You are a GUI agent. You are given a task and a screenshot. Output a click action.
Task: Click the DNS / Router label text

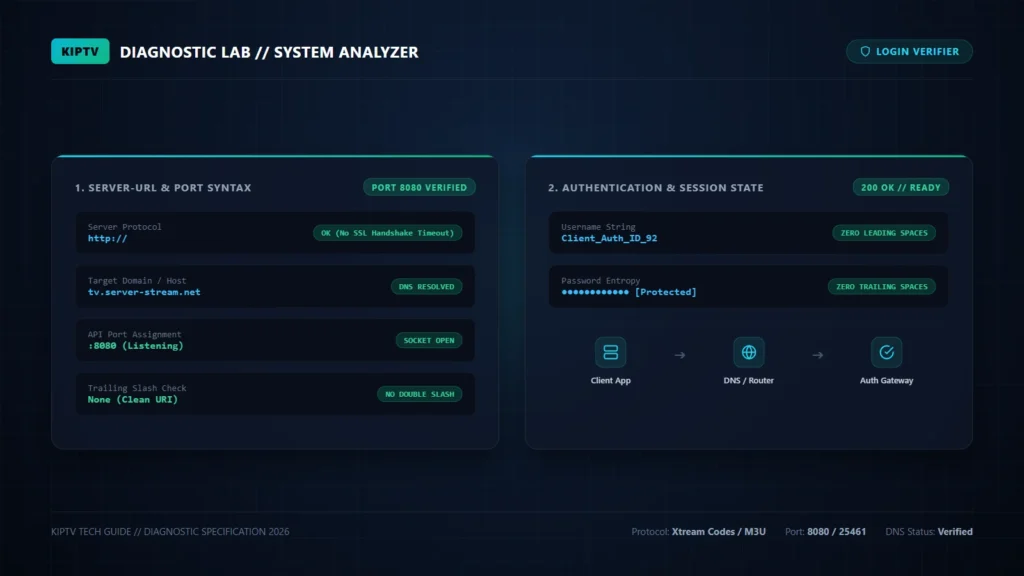pyautogui.click(x=748, y=381)
